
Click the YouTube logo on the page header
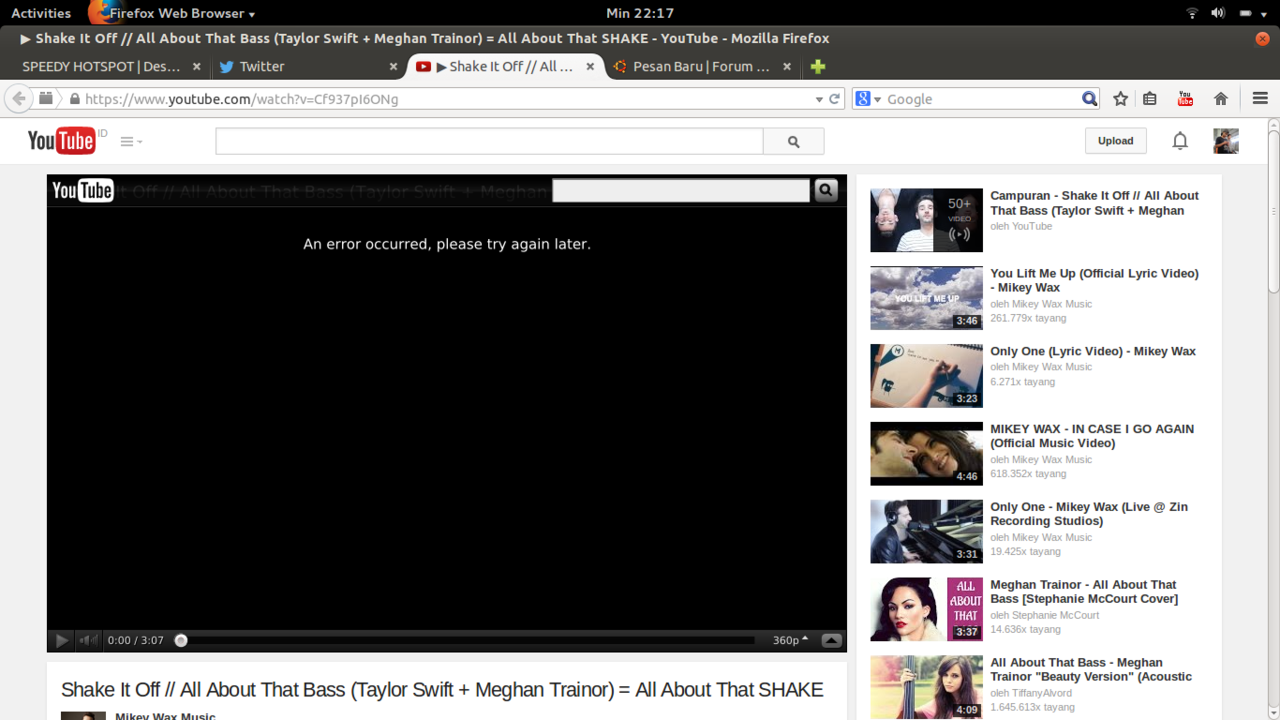[61, 141]
